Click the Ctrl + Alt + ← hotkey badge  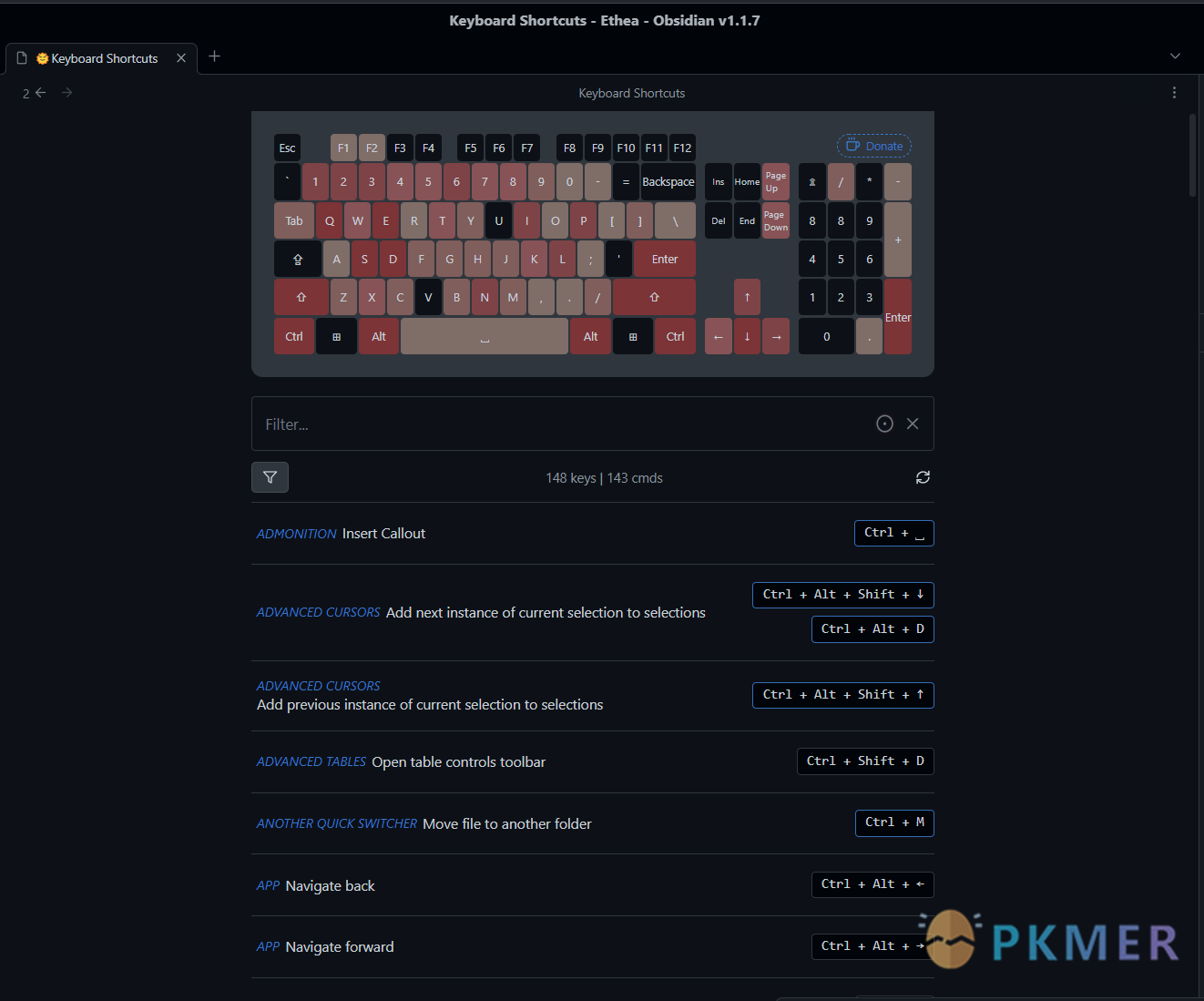[x=872, y=884]
